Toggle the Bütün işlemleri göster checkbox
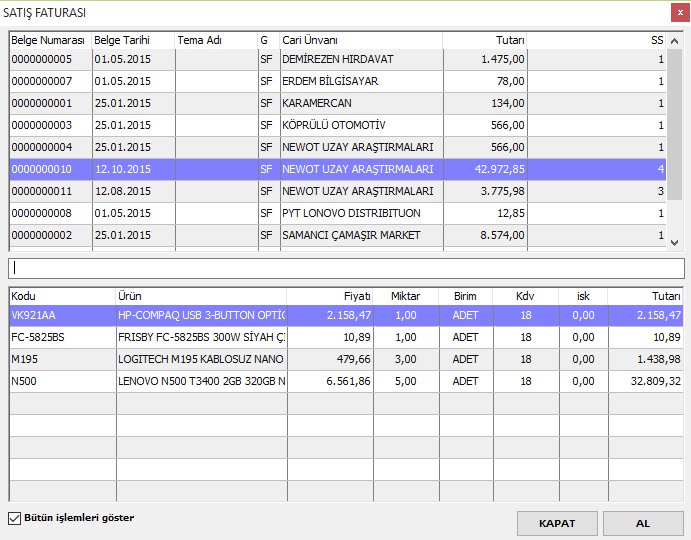The image size is (691, 540). [x=15, y=518]
